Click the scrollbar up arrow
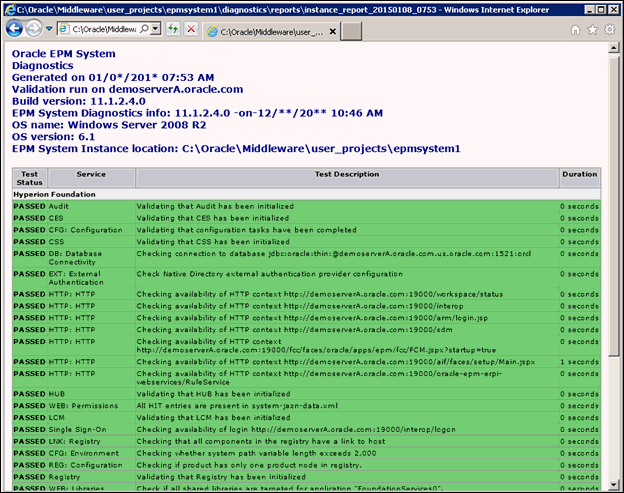The width and height of the screenshot is (624, 493). pos(614,48)
